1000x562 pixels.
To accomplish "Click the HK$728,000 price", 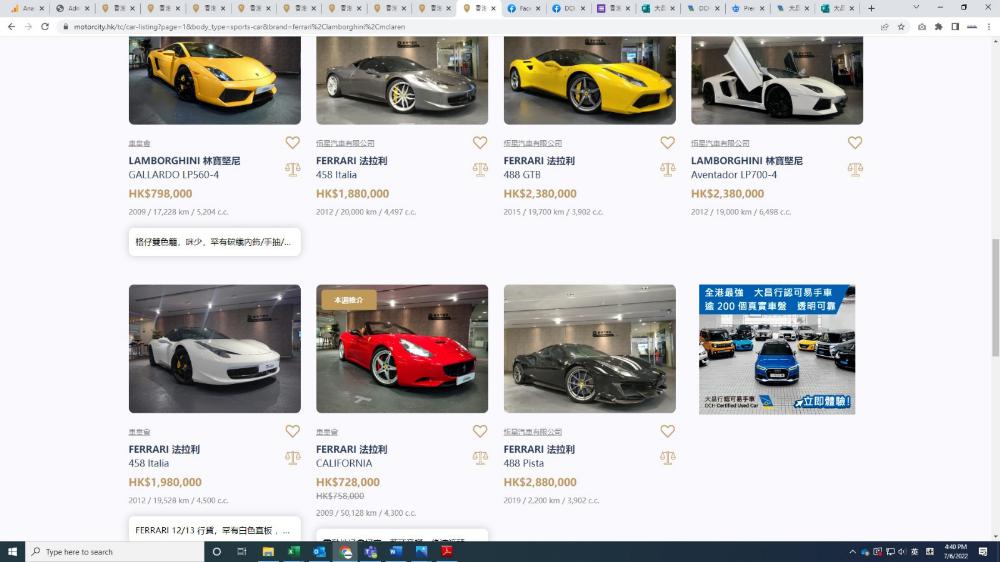I will click(348, 482).
